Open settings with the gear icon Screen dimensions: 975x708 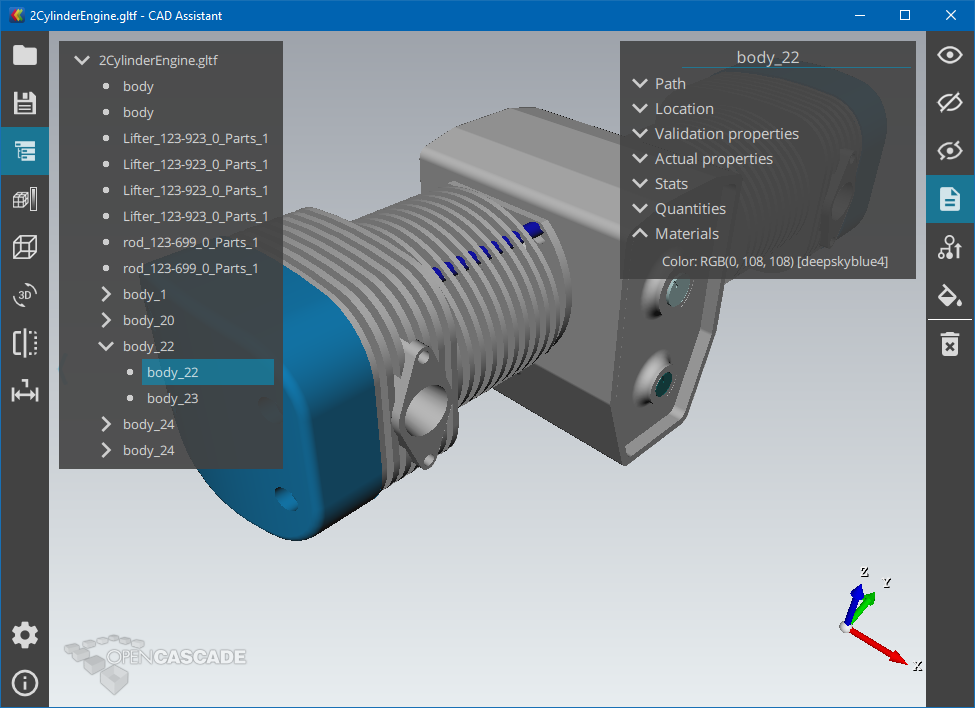[x=24, y=635]
